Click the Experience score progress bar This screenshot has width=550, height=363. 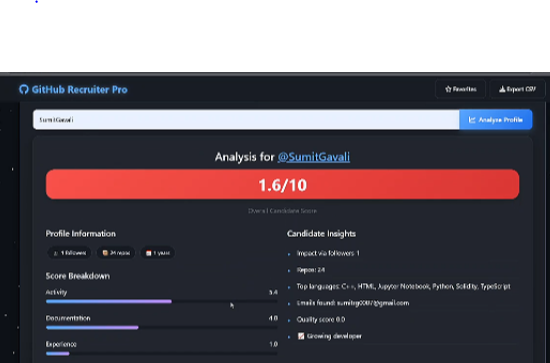(x=161, y=354)
